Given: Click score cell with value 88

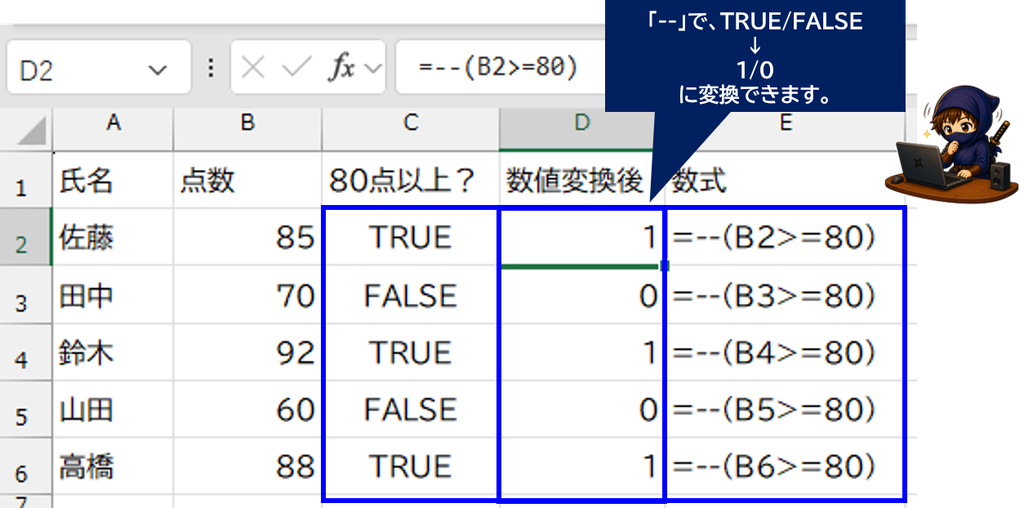Looking at the screenshot, I should tap(248, 466).
